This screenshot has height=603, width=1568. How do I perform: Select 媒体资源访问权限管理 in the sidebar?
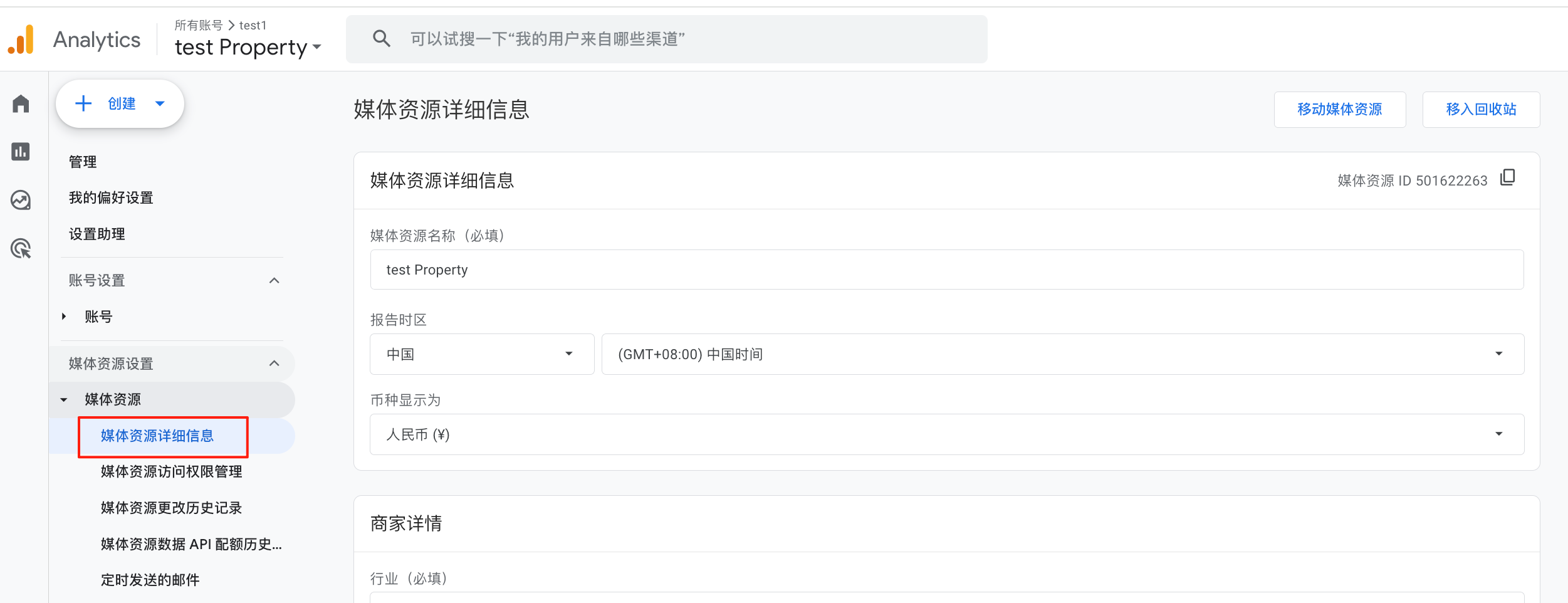pyautogui.click(x=170, y=471)
